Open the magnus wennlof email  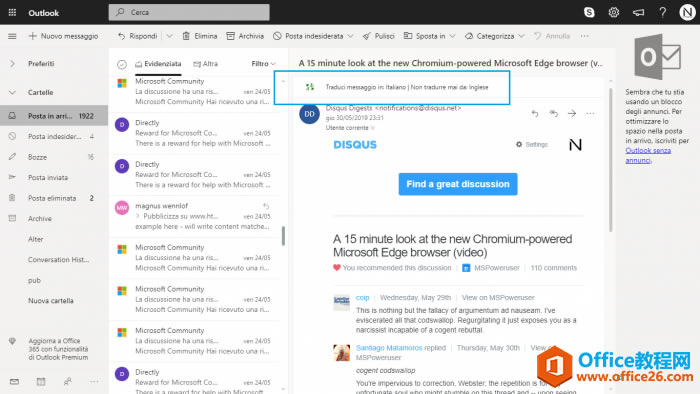[x=196, y=216]
